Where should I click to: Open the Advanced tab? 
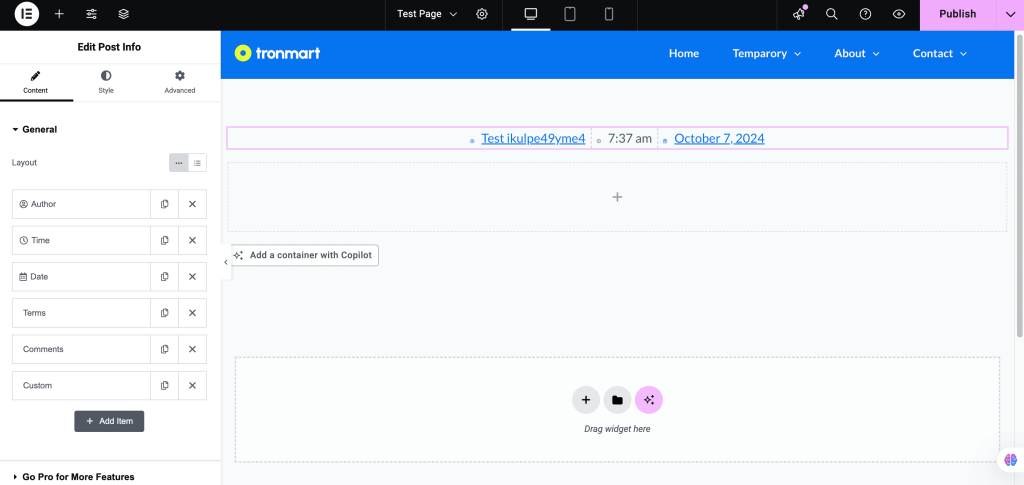(x=180, y=82)
